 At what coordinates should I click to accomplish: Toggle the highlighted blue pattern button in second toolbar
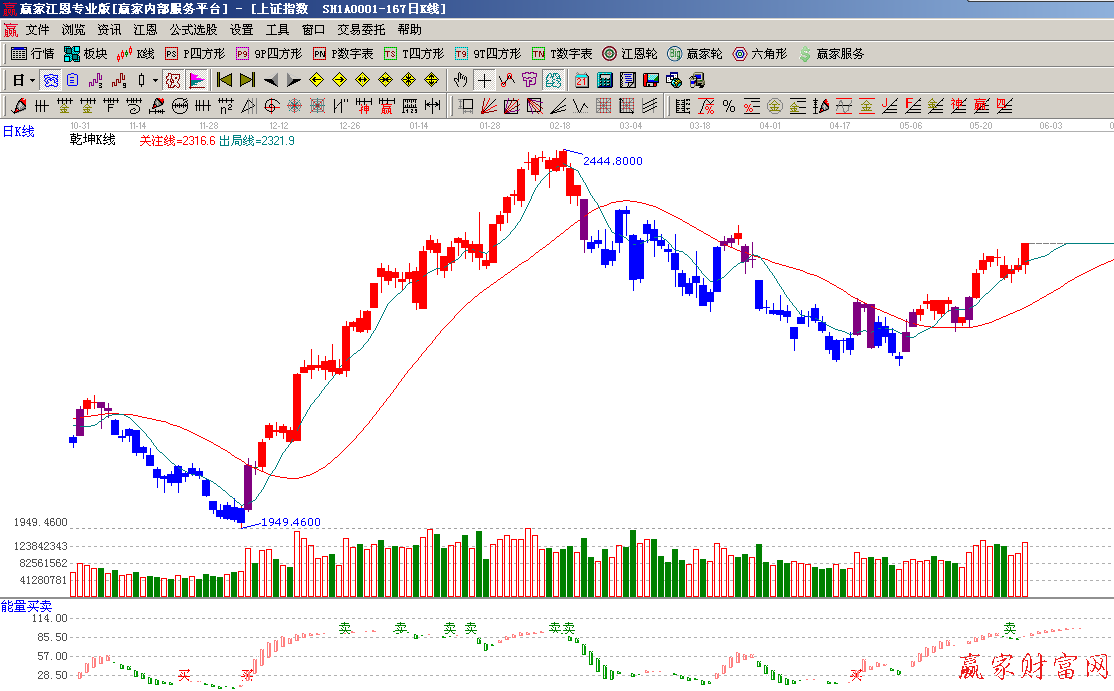click(x=553, y=80)
